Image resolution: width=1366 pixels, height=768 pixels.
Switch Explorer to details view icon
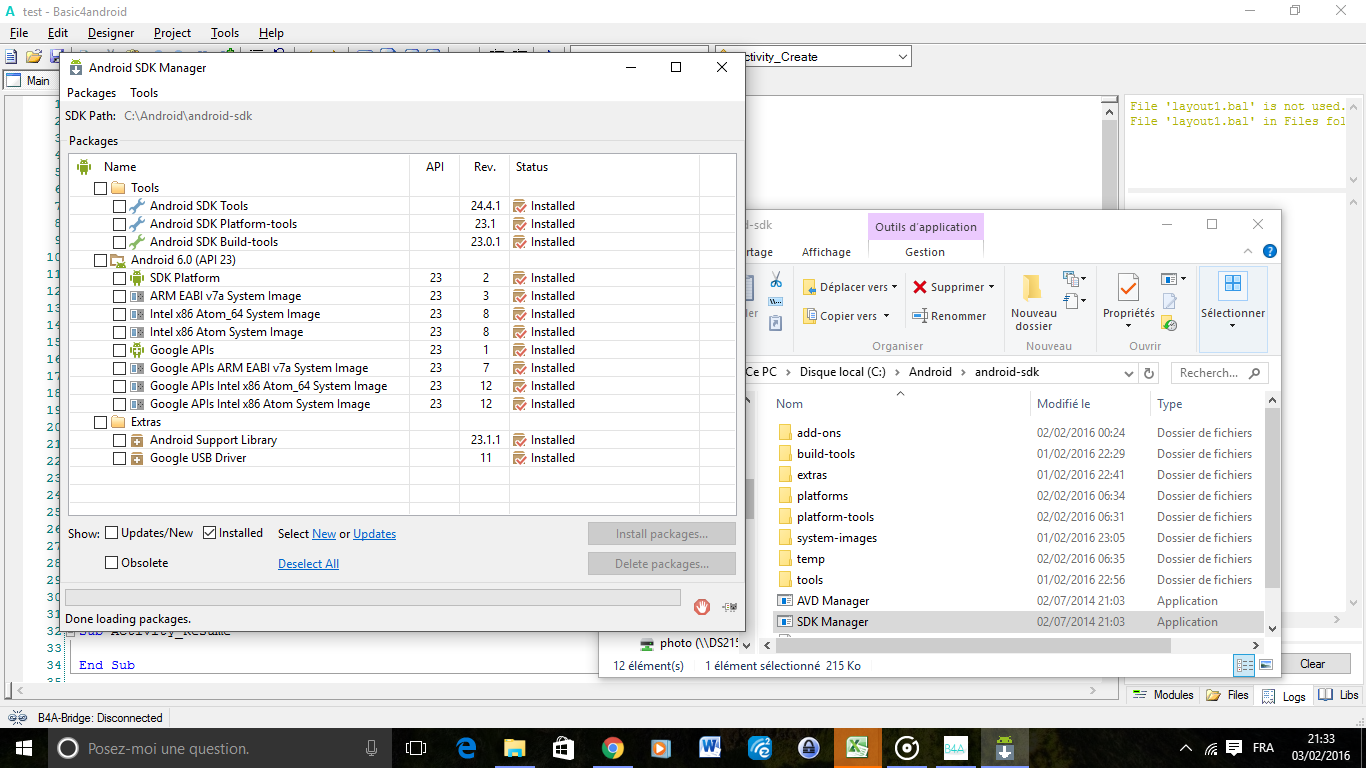[x=1244, y=664]
